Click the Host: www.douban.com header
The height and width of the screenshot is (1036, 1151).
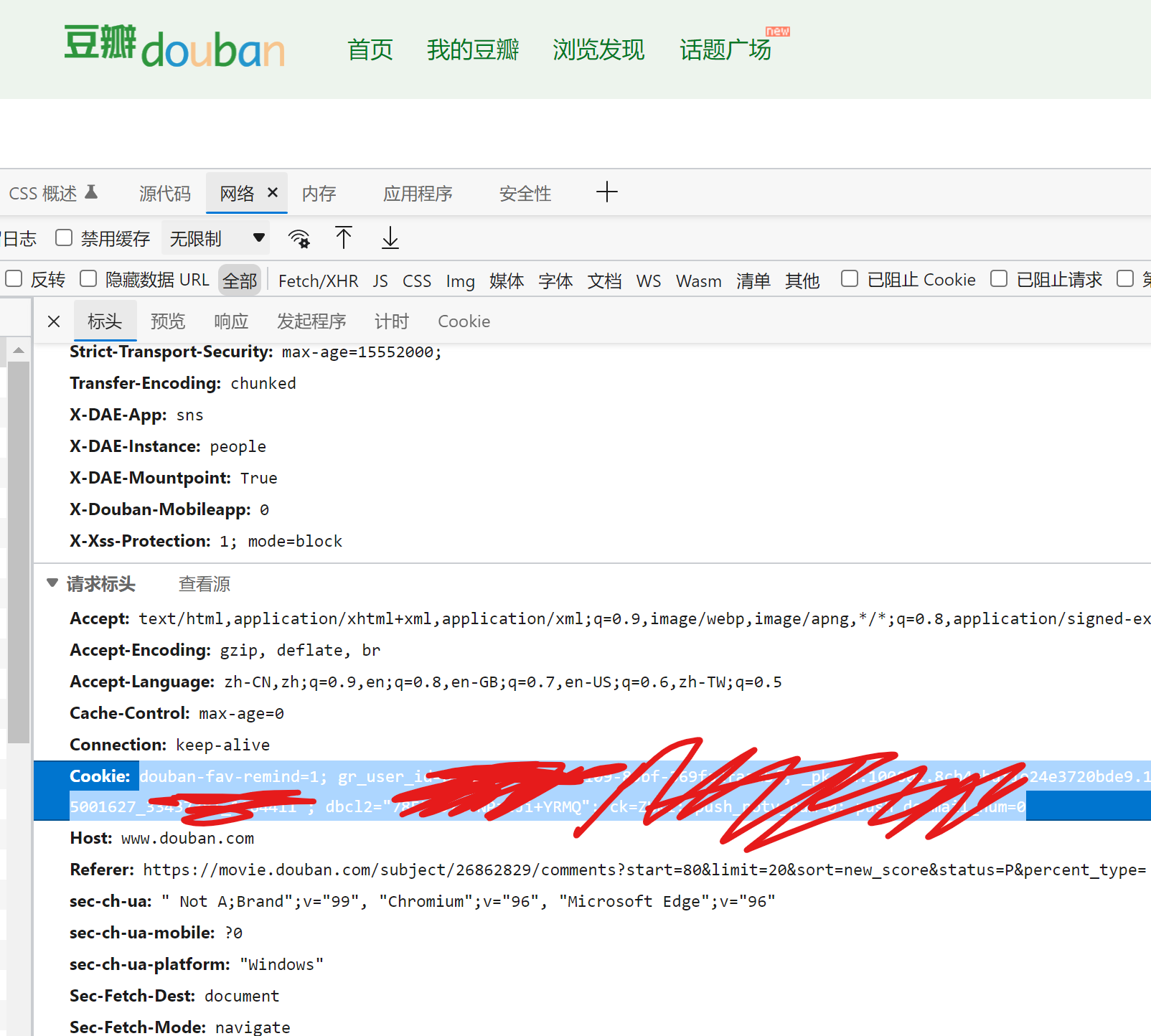[162, 838]
